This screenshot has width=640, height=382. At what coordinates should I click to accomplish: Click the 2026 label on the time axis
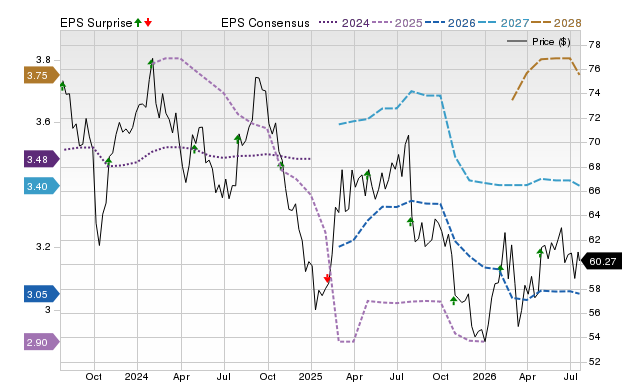coord(484,376)
